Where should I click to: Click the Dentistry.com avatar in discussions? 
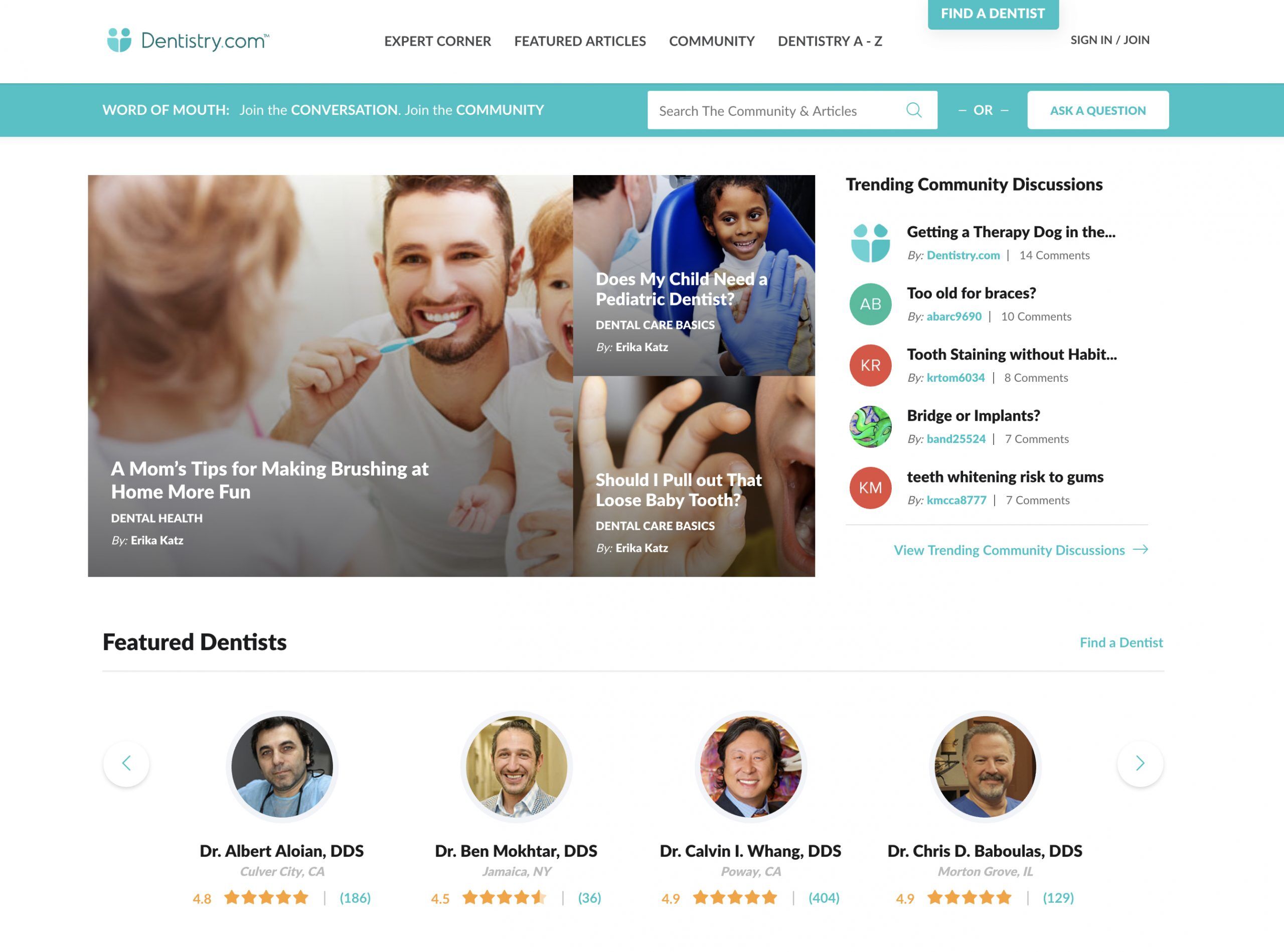pyautogui.click(x=870, y=243)
